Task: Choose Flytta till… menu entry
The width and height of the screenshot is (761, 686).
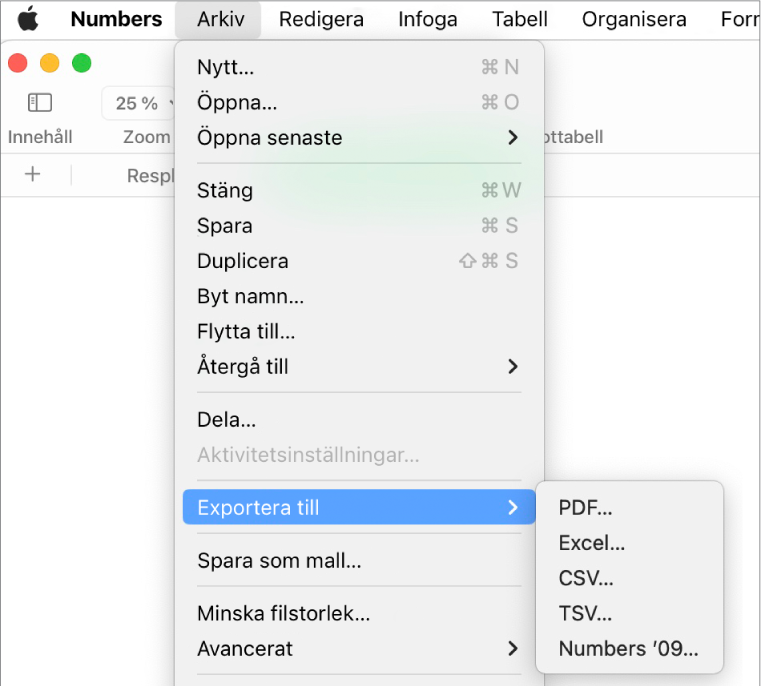Action: (x=359, y=332)
